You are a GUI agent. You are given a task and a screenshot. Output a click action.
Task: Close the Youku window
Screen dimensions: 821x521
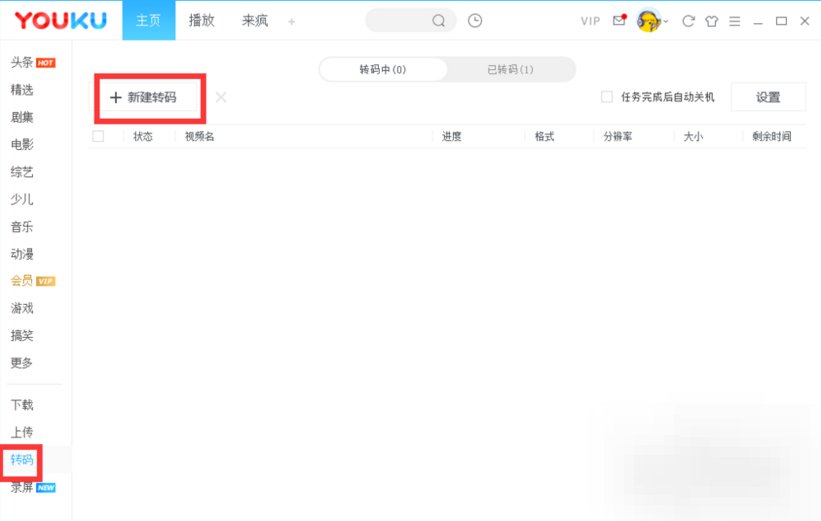(805, 21)
